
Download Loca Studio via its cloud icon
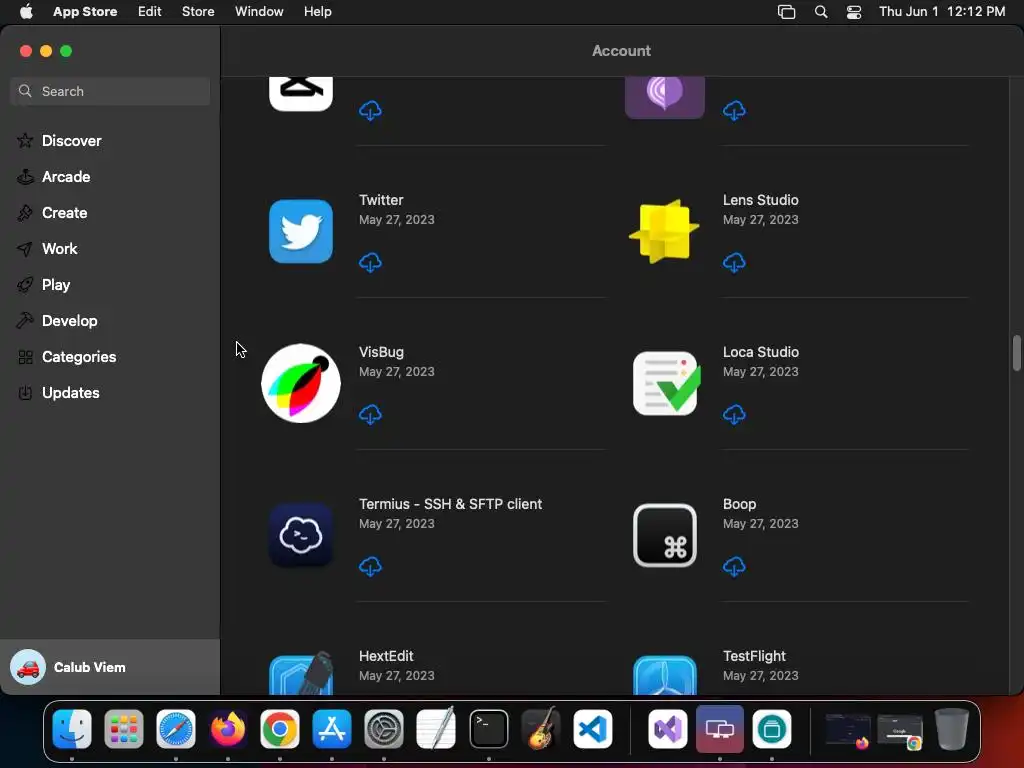coord(734,415)
